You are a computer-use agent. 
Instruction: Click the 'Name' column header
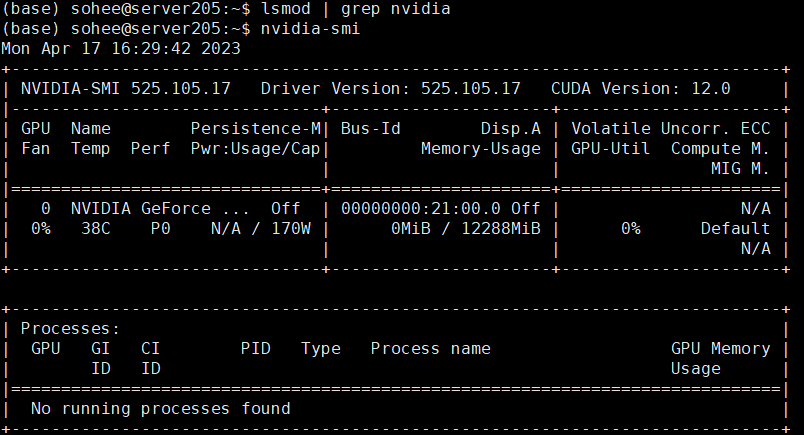pos(91,129)
